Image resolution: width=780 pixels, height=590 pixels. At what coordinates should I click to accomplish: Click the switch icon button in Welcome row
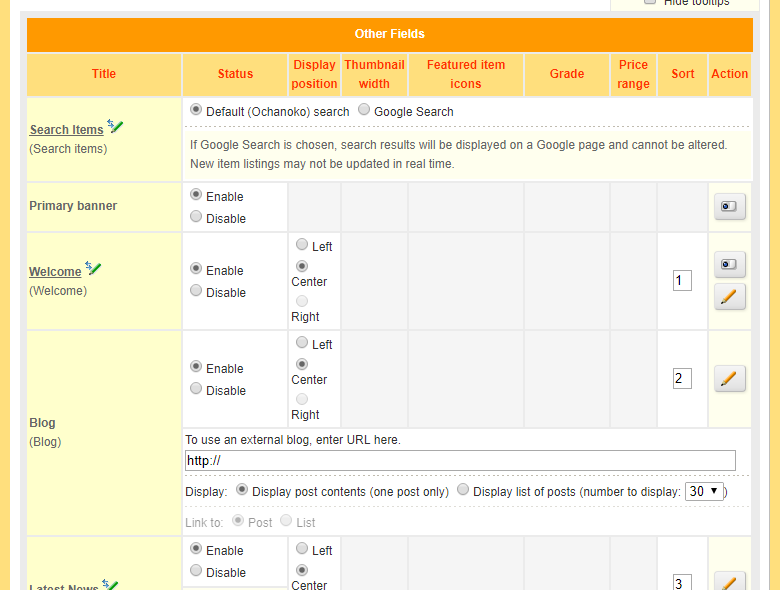tap(729, 264)
